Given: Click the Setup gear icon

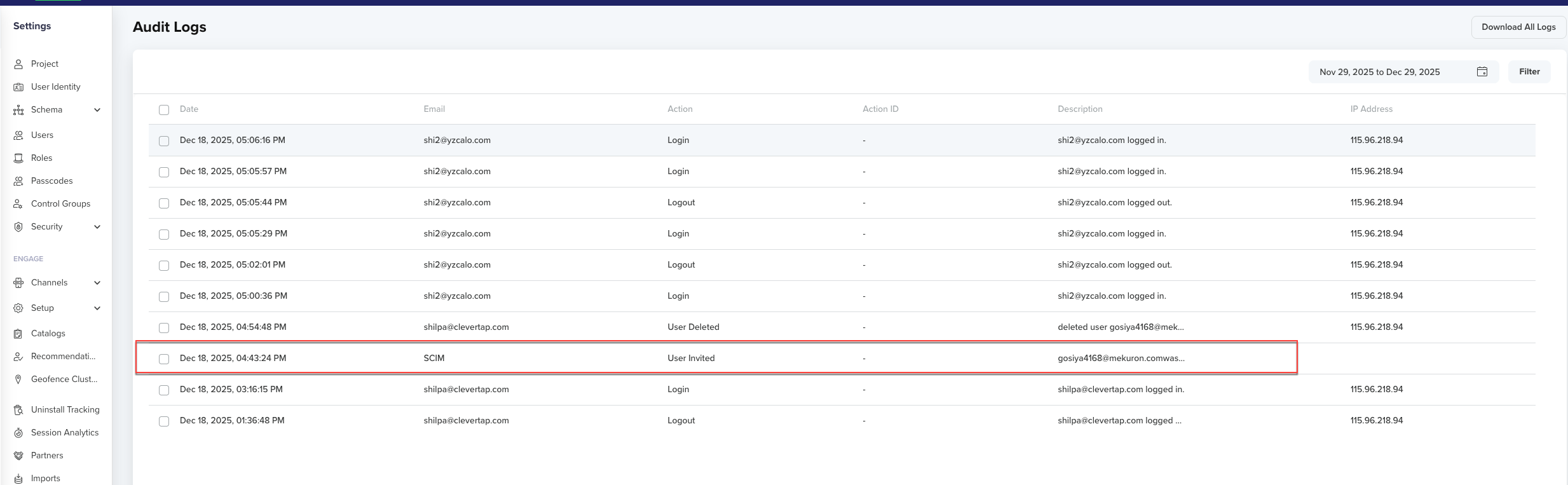Looking at the screenshot, I should coord(18,308).
